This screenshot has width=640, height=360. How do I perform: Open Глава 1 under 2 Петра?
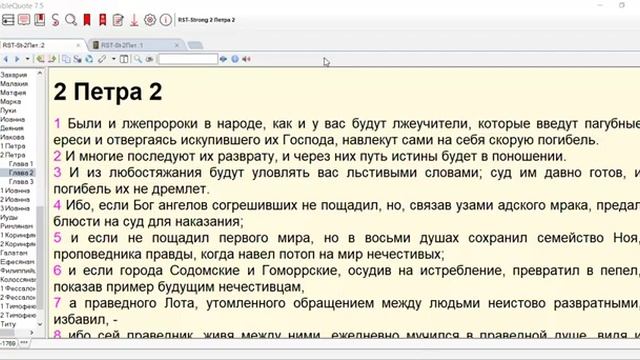(21, 164)
